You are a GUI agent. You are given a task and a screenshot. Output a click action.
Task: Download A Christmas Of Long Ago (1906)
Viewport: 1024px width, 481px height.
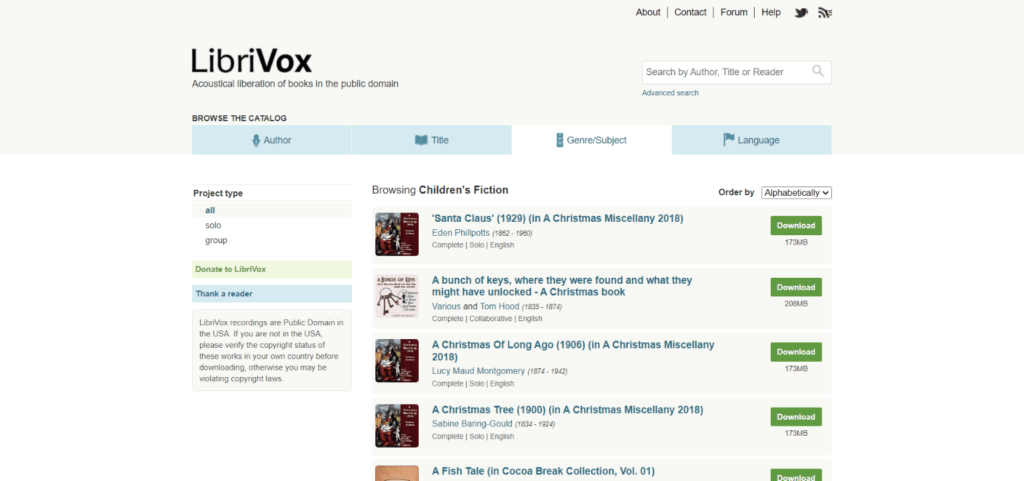pos(796,352)
